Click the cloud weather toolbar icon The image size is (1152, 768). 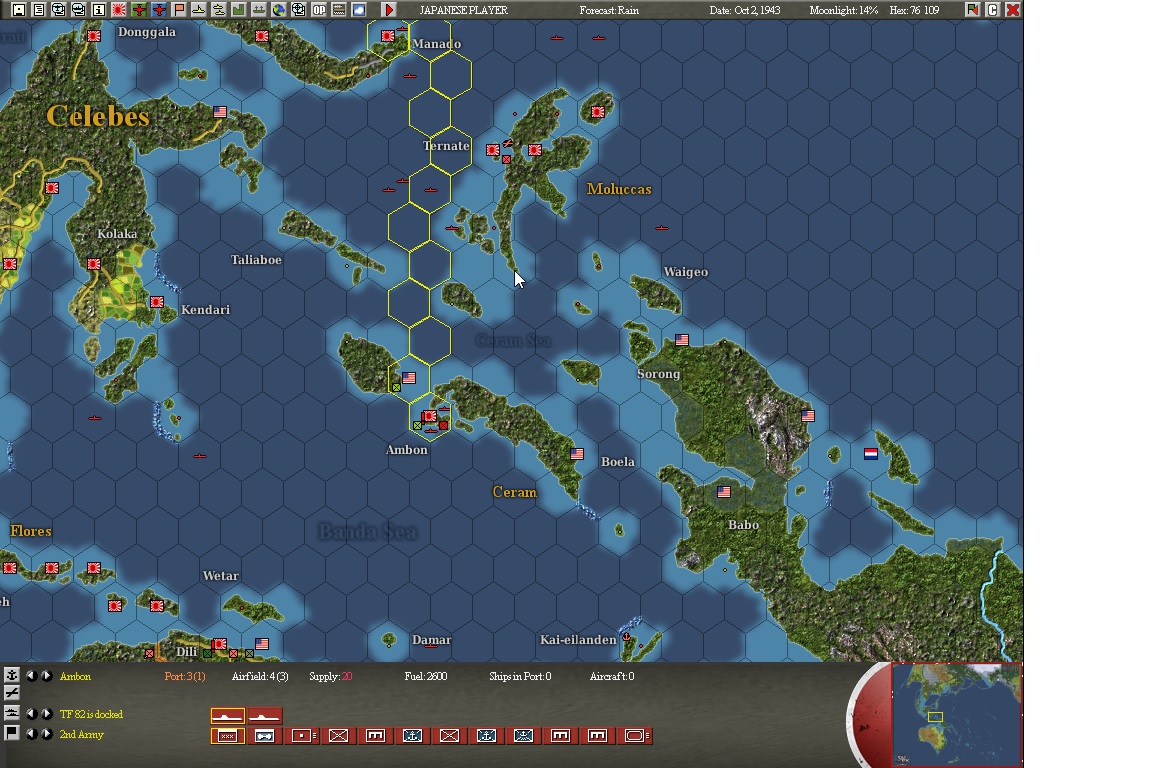[359, 10]
